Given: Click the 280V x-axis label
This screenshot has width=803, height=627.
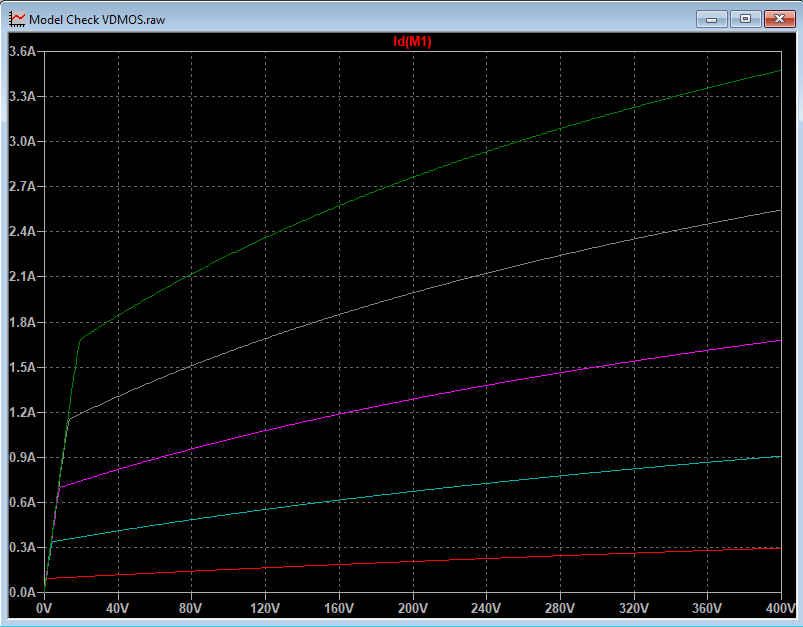Looking at the screenshot, I should [x=559, y=608].
